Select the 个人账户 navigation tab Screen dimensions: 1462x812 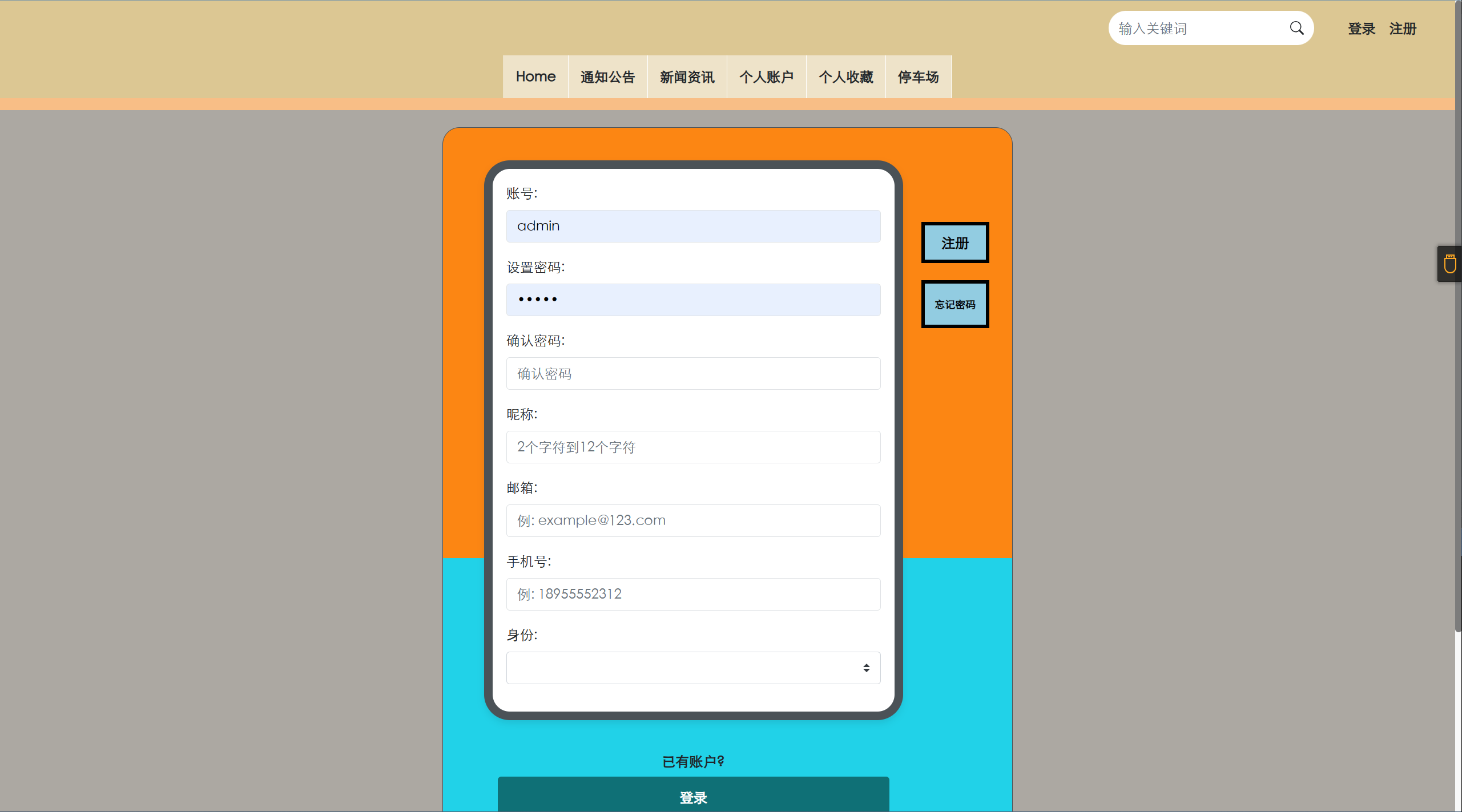(766, 77)
